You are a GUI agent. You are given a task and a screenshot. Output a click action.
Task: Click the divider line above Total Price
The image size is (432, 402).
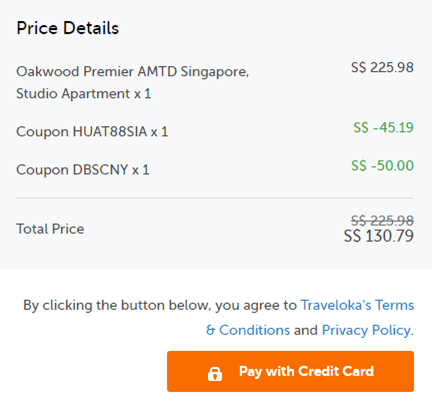point(215,198)
